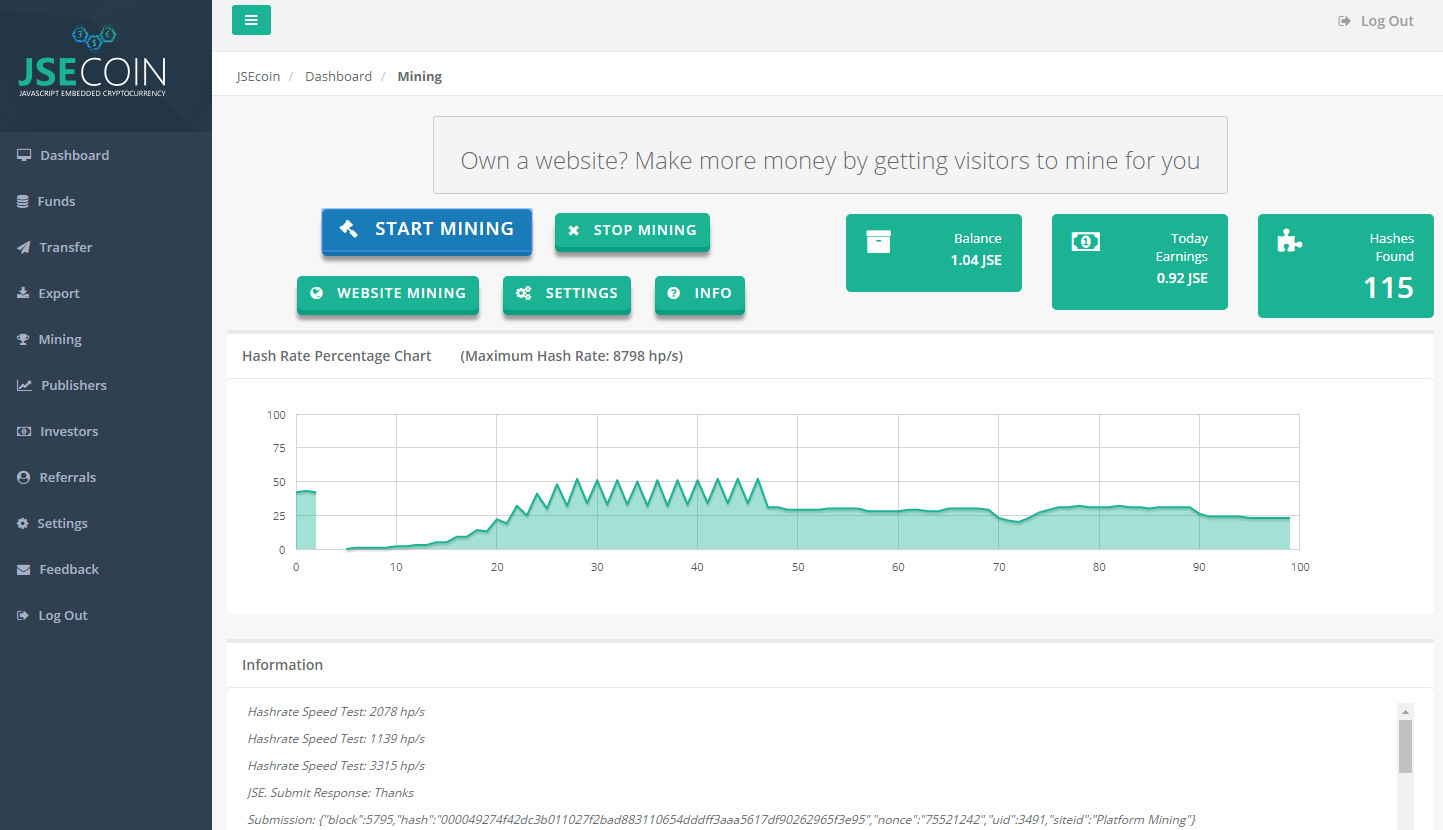Show mining Info button label

click(713, 293)
